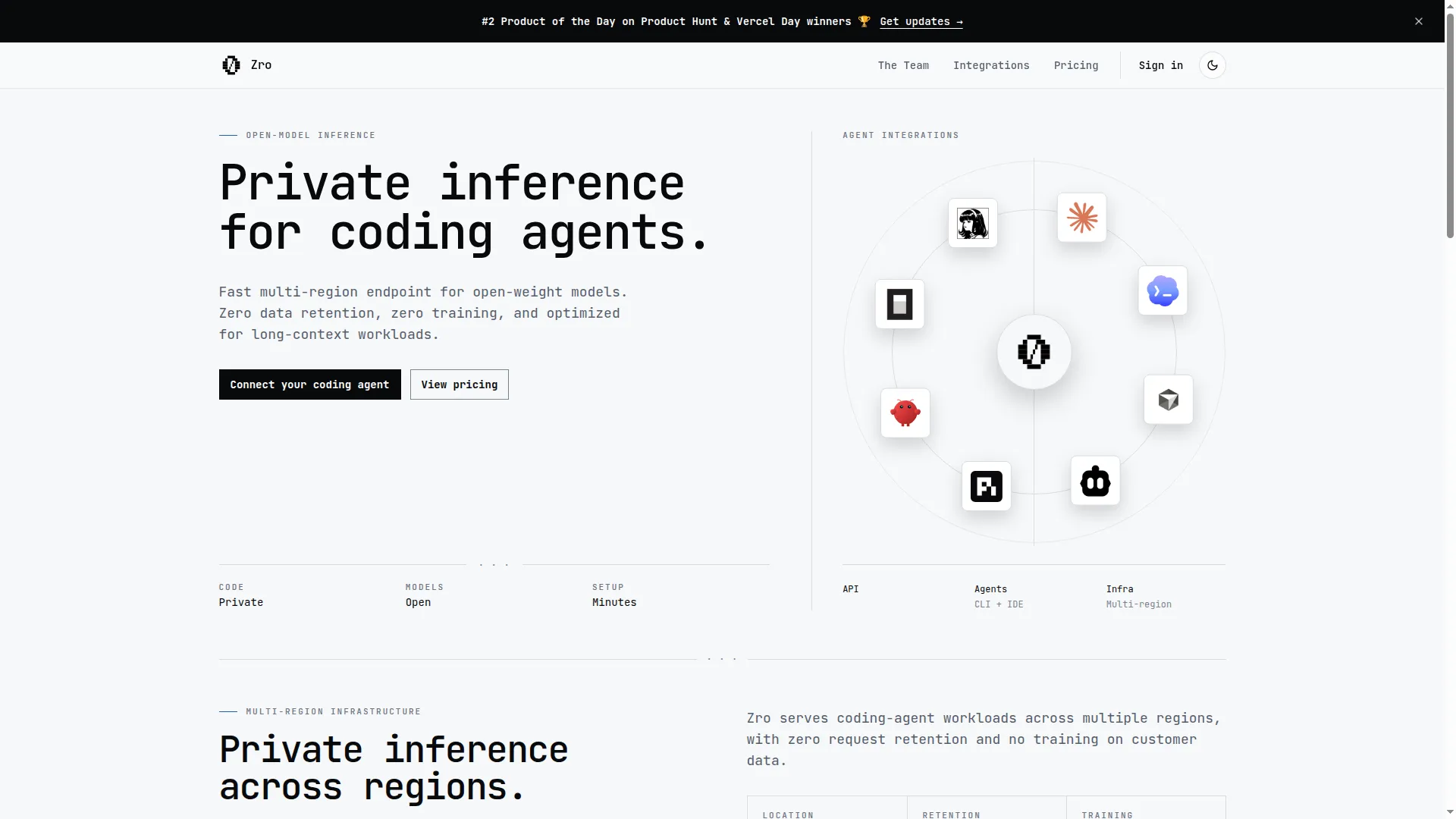Click the 'Private inference across regions.' heading
1456x819 pixels.
(394, 768)
